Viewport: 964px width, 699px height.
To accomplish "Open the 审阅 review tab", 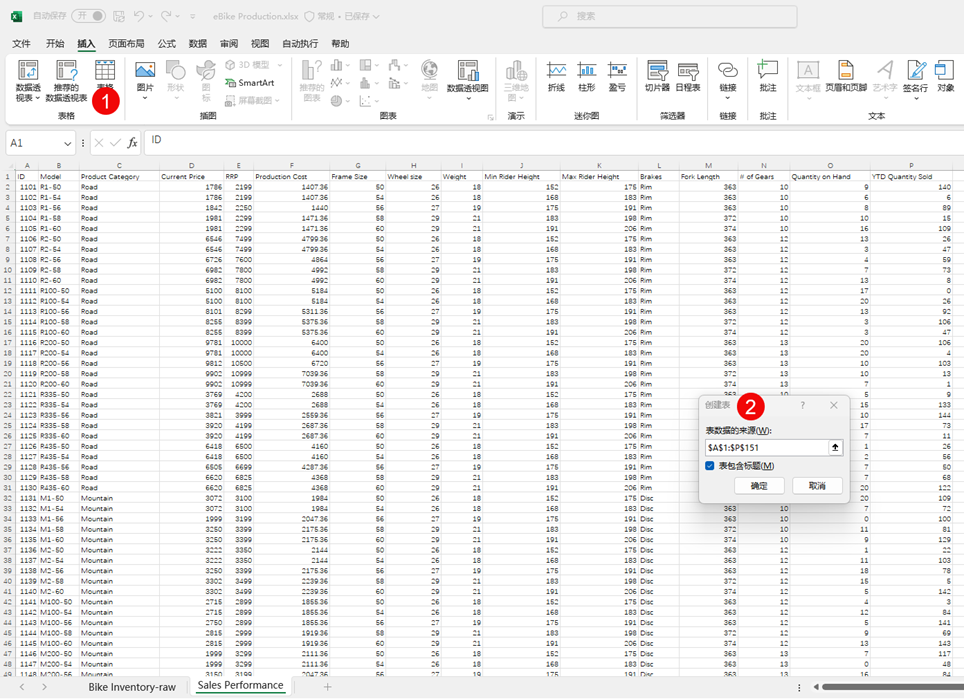I will (x=229, y=44).
